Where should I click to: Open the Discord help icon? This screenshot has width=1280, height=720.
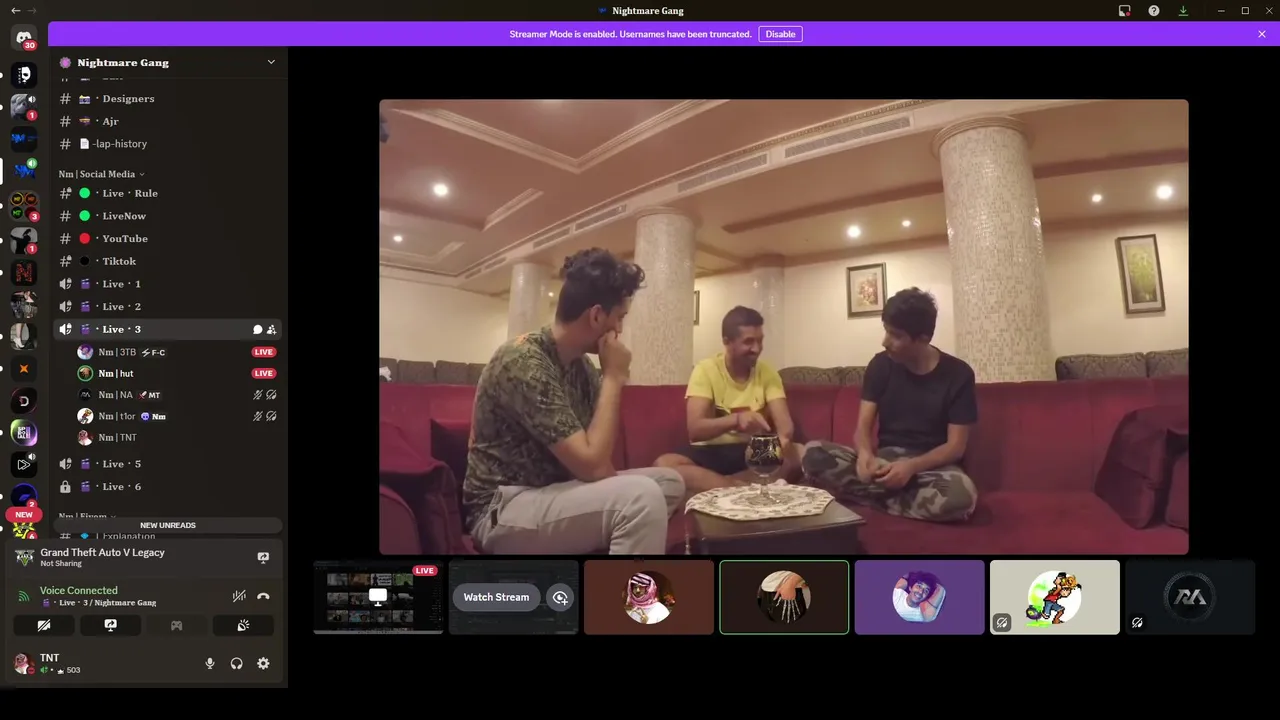point(1154,11)
